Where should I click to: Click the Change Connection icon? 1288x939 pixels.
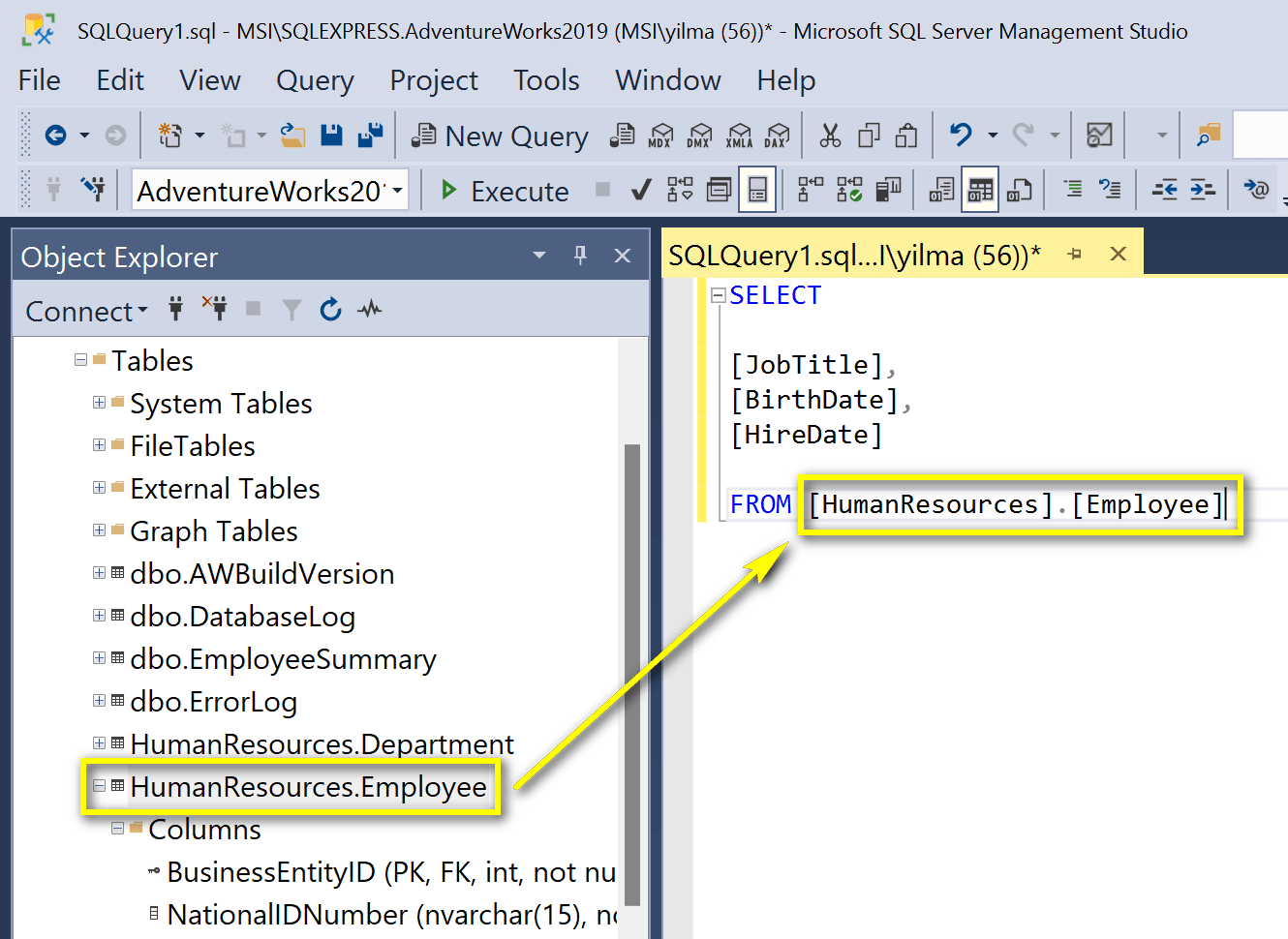click(93, 189)
